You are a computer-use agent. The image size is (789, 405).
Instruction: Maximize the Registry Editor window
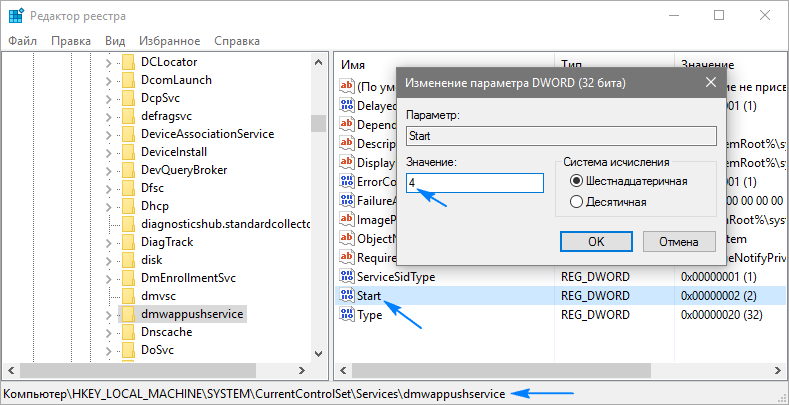719,16
